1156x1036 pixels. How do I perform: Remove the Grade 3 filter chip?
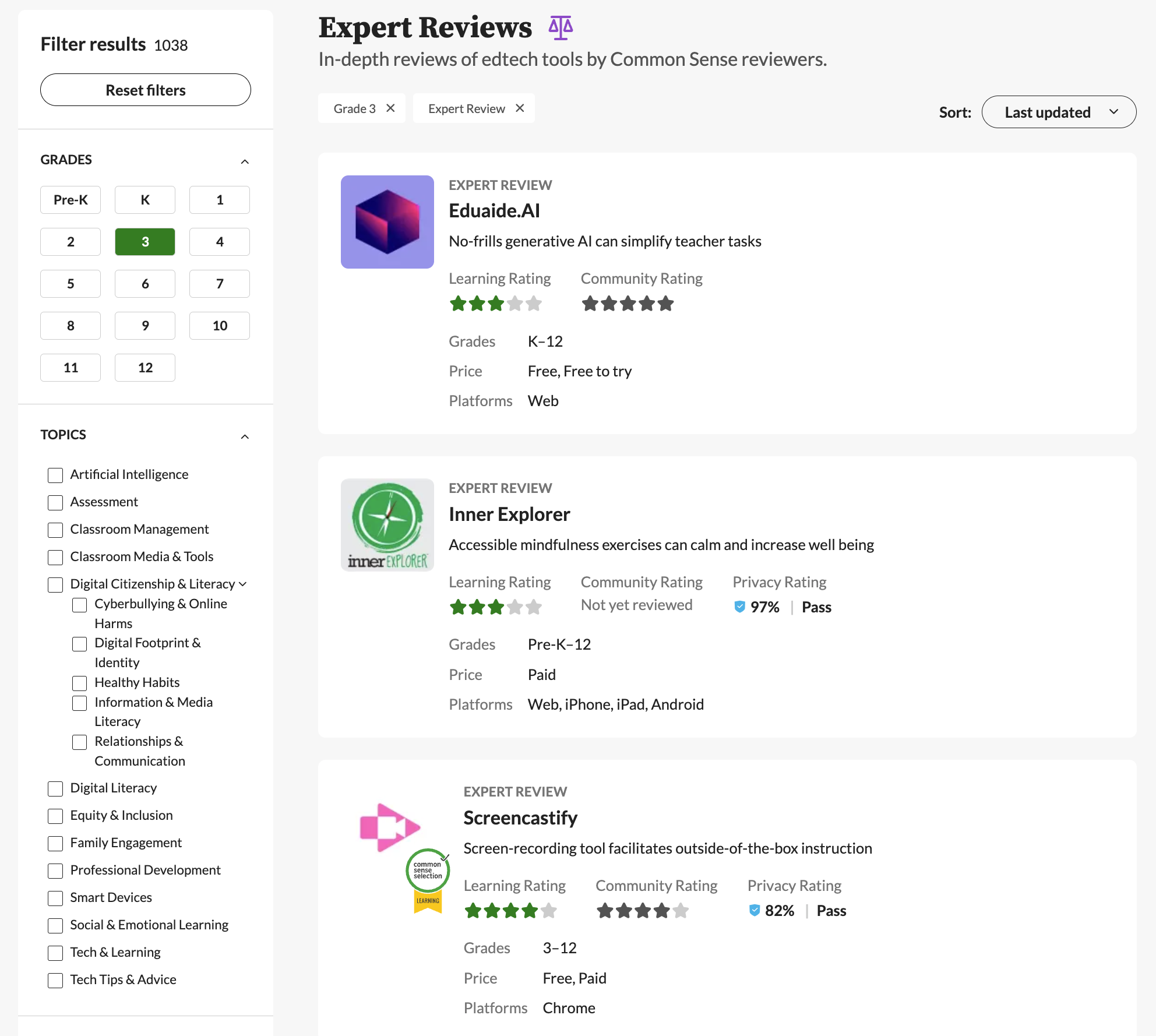tap(390, 108)
